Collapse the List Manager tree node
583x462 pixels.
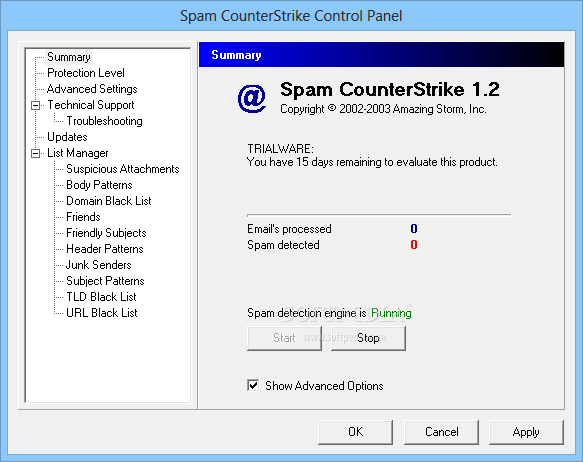tap(36, 153)
